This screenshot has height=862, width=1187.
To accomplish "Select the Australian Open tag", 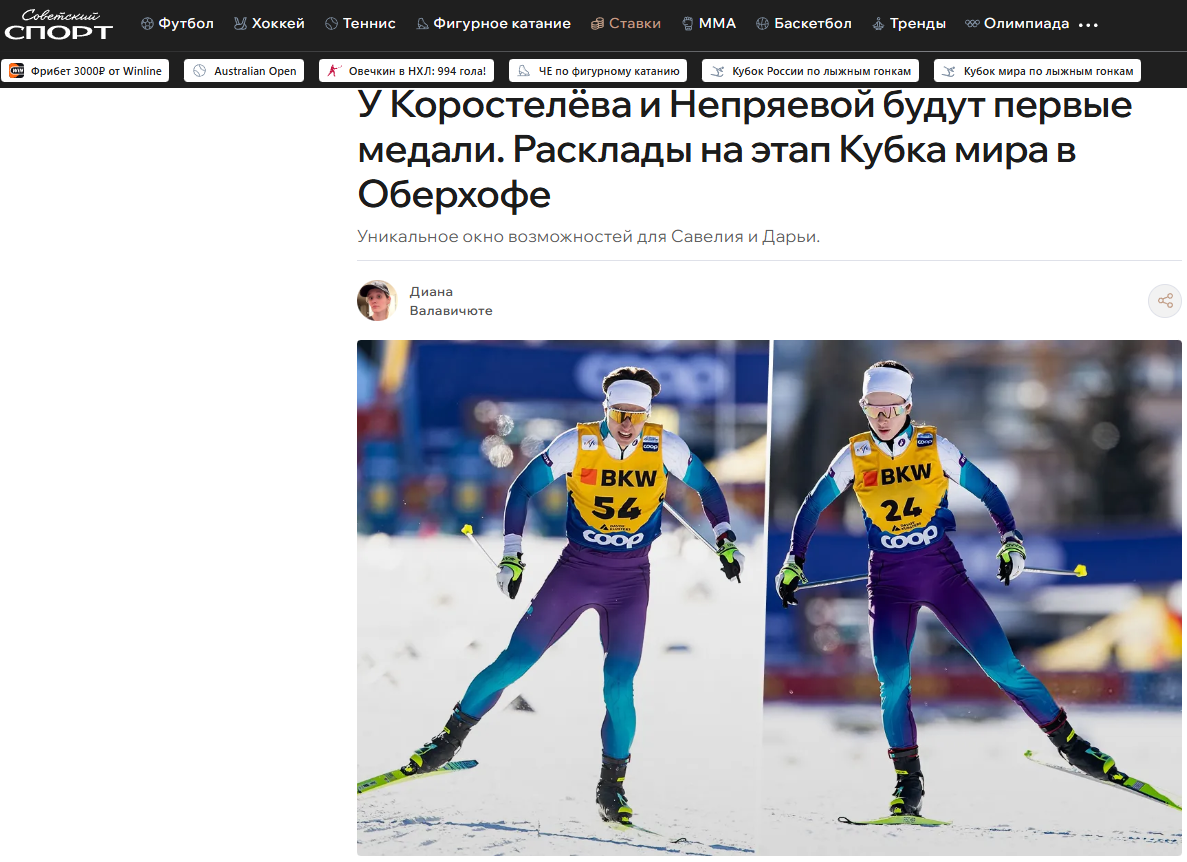I will [244, 71].
